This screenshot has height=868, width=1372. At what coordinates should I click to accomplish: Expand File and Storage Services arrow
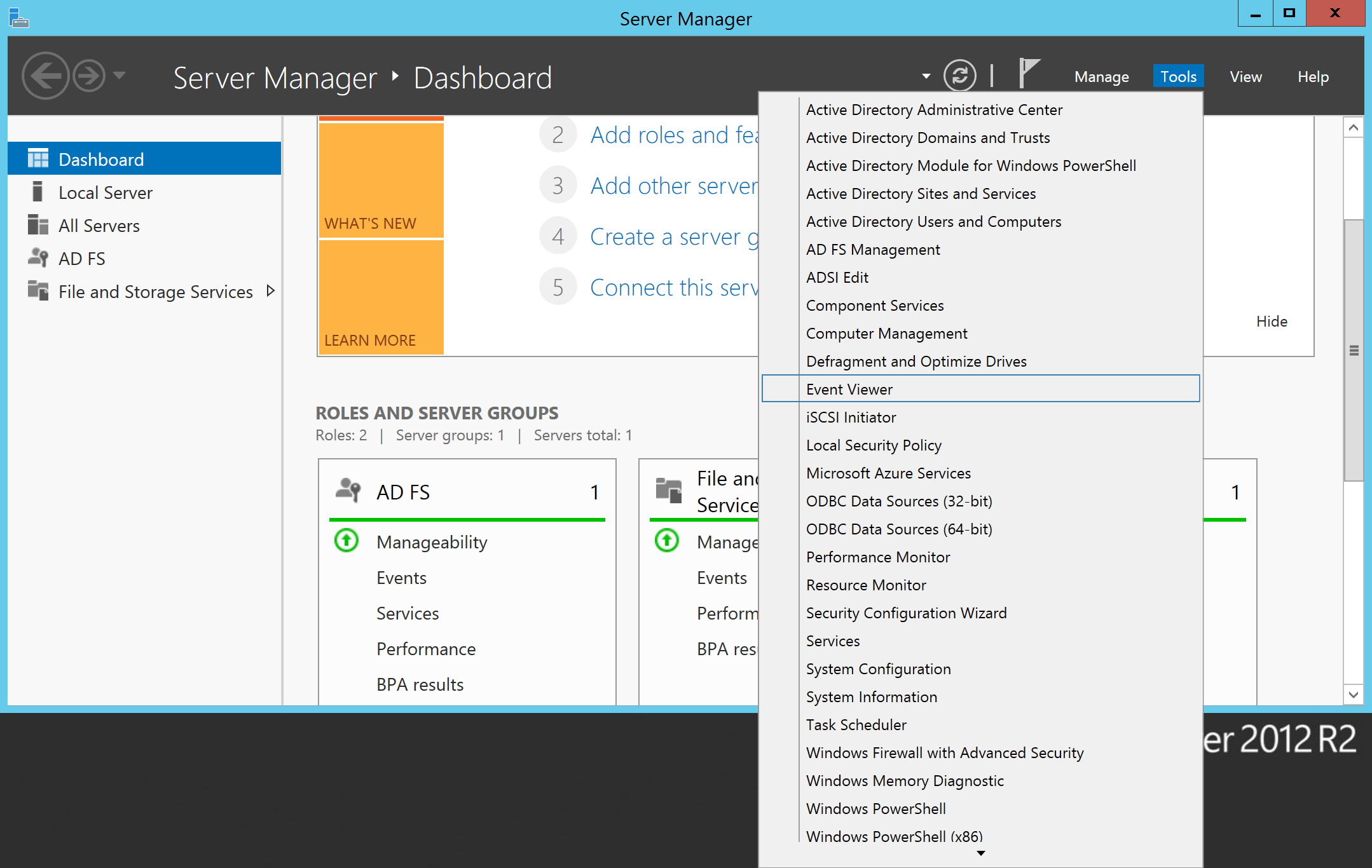tap(271, 291)
